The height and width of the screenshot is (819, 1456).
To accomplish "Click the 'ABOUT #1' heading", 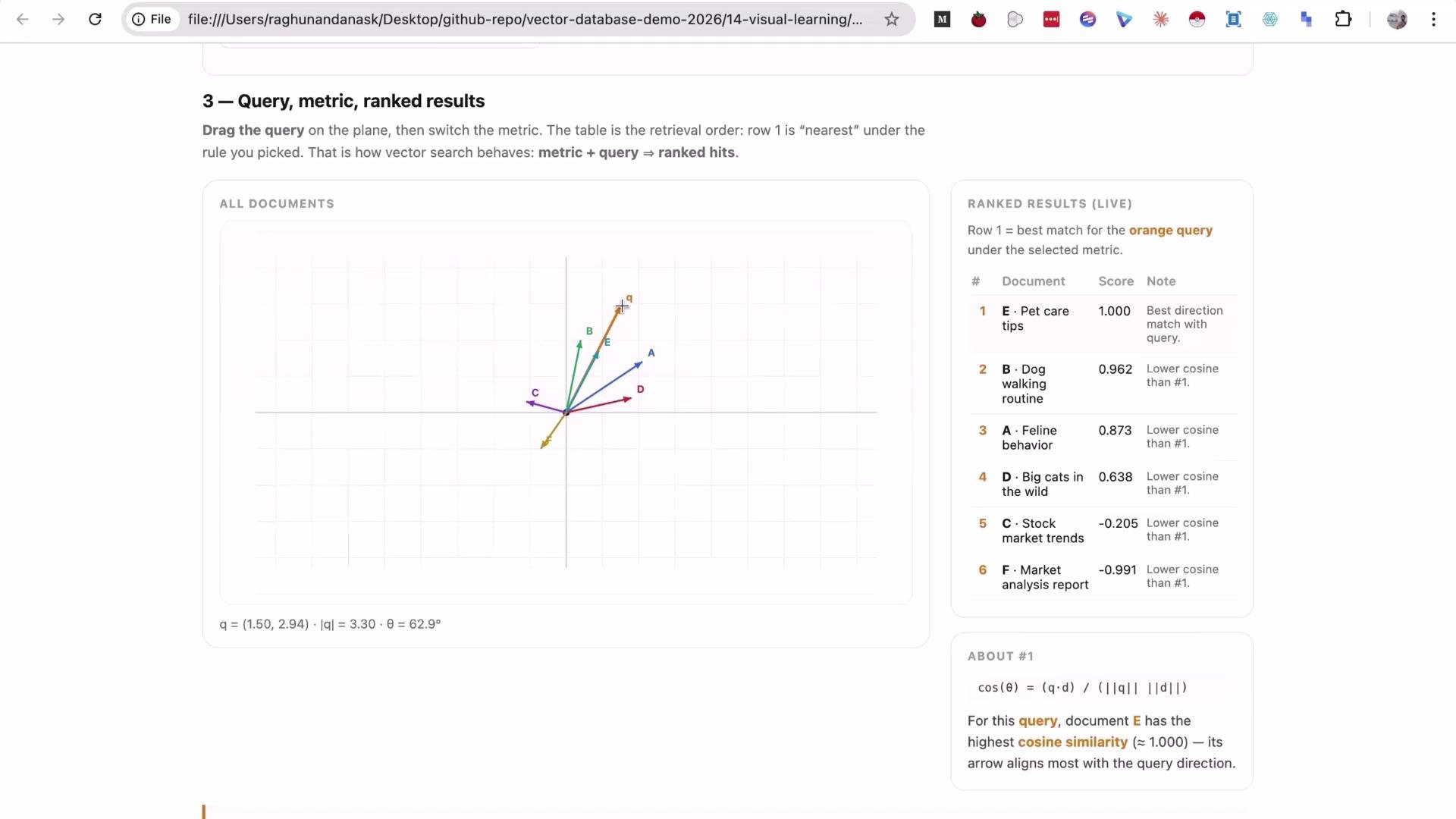I will click(1000, 657).
